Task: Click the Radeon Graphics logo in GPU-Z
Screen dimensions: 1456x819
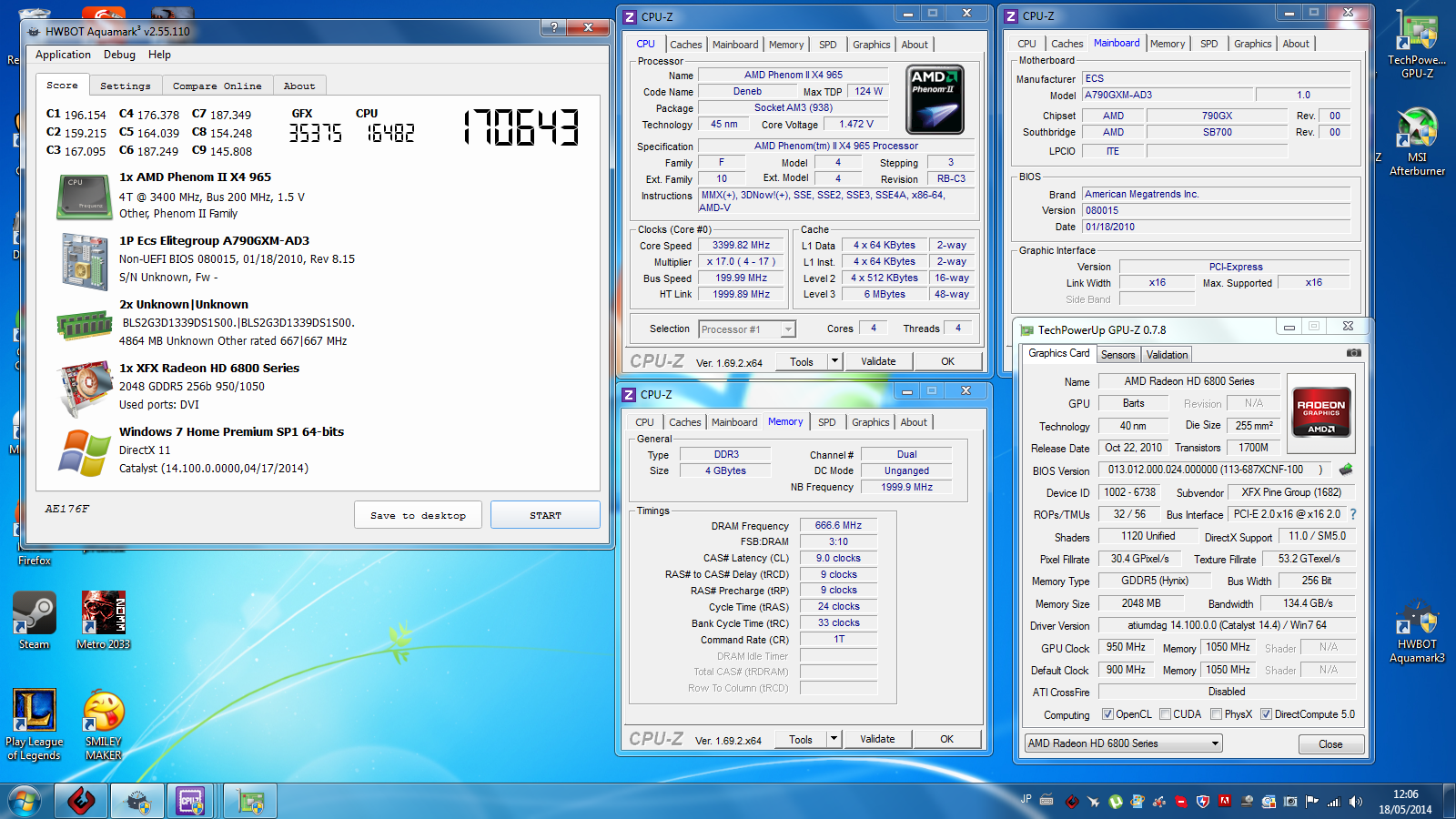Action: 1321,413
